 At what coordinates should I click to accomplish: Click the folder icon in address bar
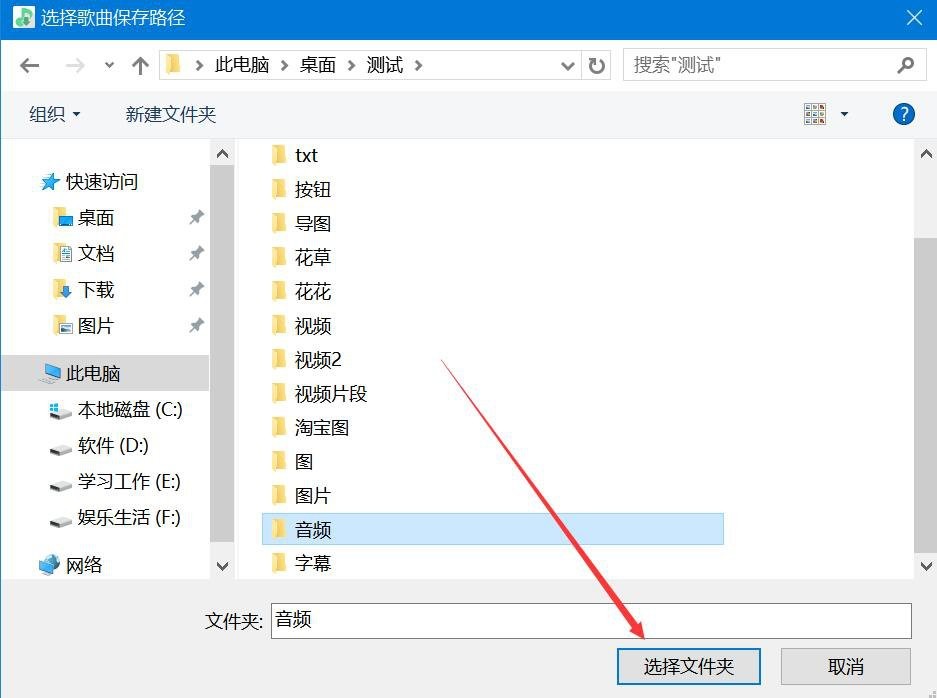pyautogui.click(x=173, y=64)
